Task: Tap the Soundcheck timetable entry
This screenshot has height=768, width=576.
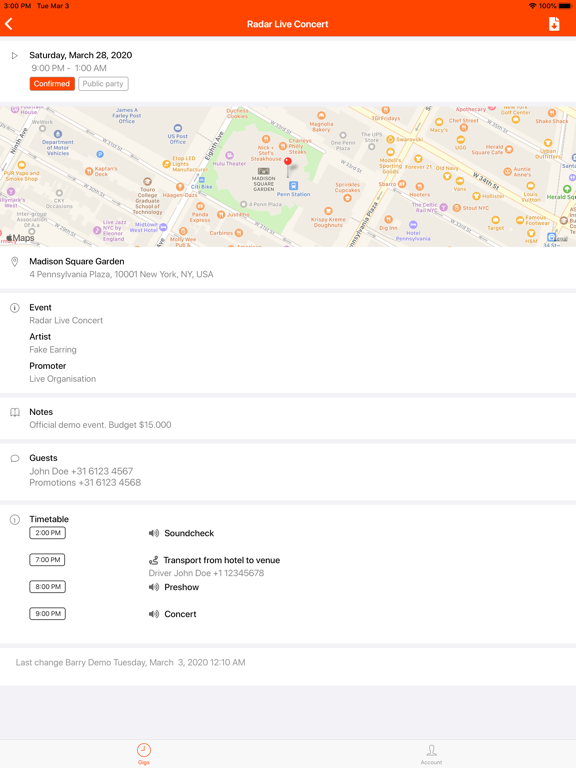Action: coord(189,533)
